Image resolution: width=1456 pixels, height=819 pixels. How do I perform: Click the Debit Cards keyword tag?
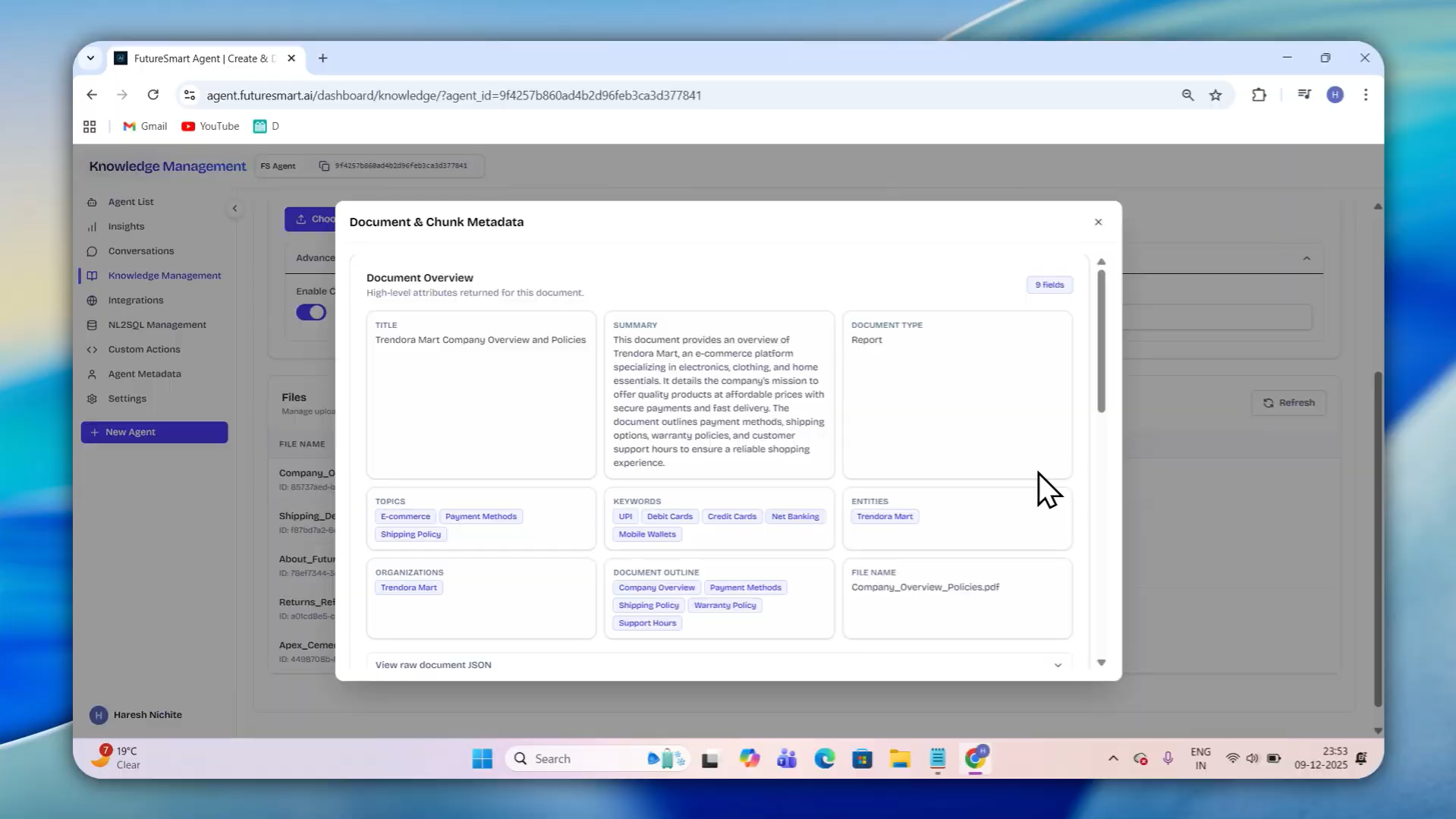point(669,516)
